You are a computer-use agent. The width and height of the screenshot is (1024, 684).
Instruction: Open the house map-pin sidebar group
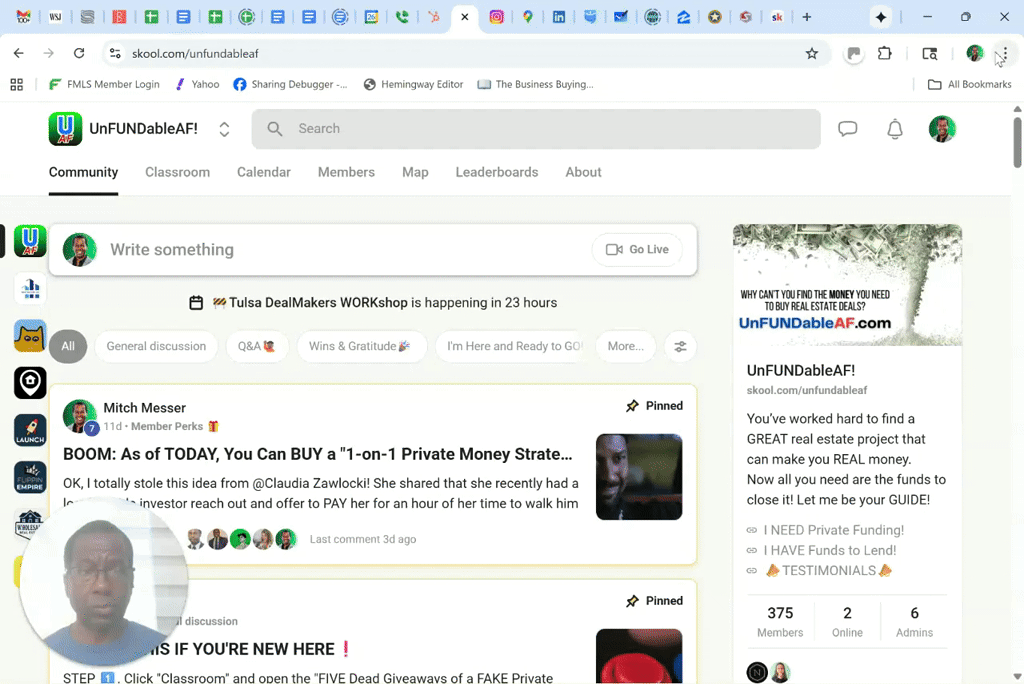[x=30, y=383]
